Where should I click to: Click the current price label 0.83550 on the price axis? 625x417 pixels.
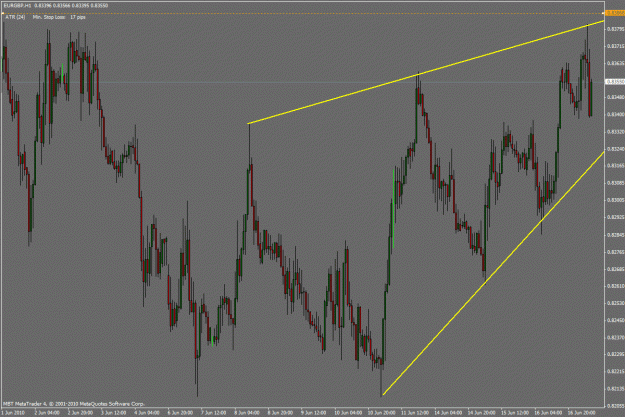point(615,82)
